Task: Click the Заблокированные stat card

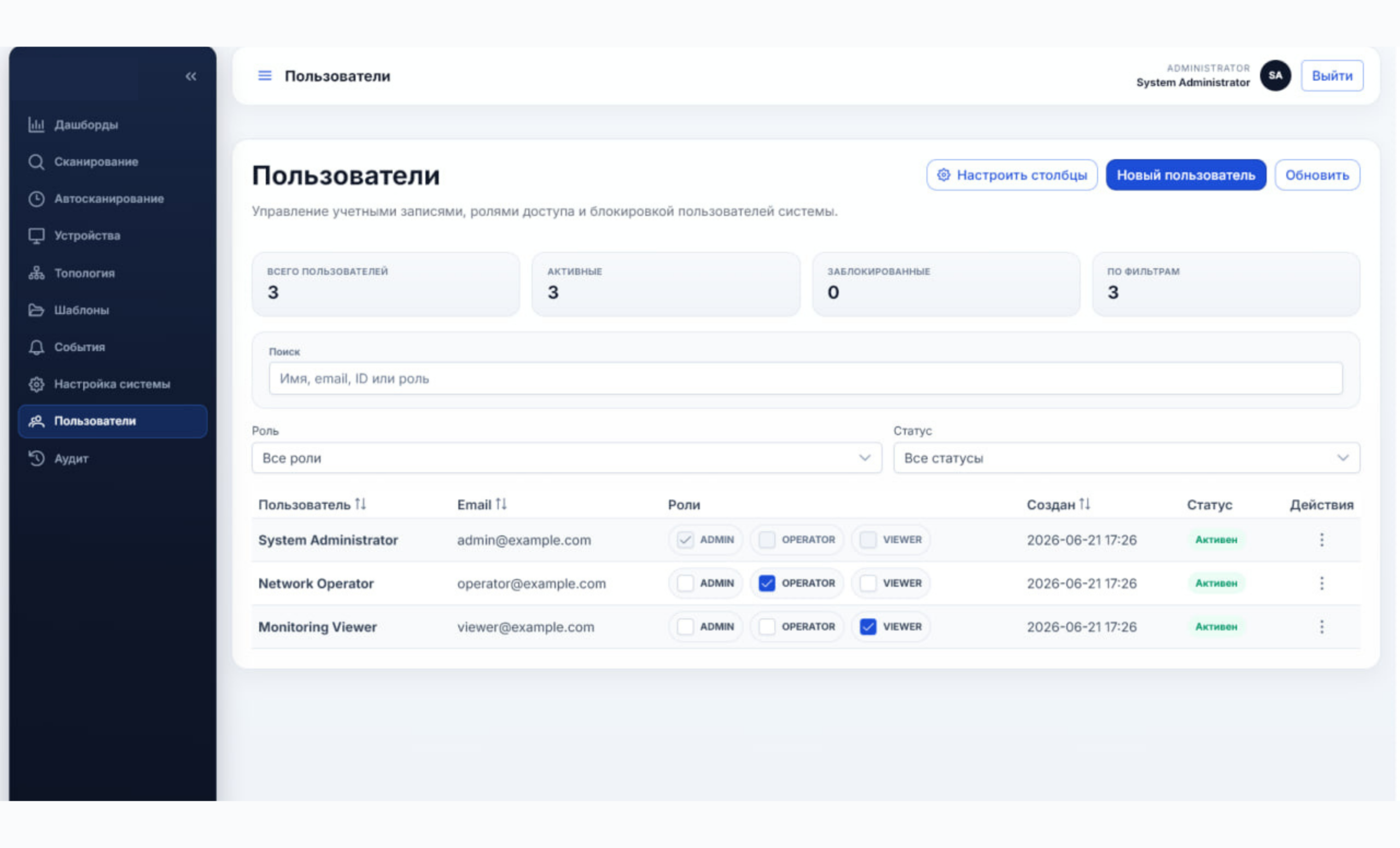Action: click(x=946, y=284)
